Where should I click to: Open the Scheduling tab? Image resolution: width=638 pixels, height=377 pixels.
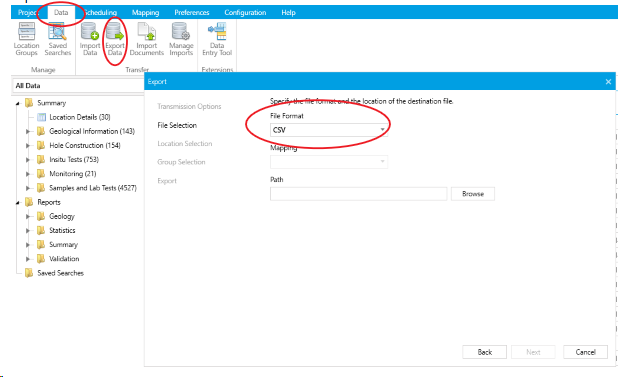pyautogui.click(x=101, y=13)
